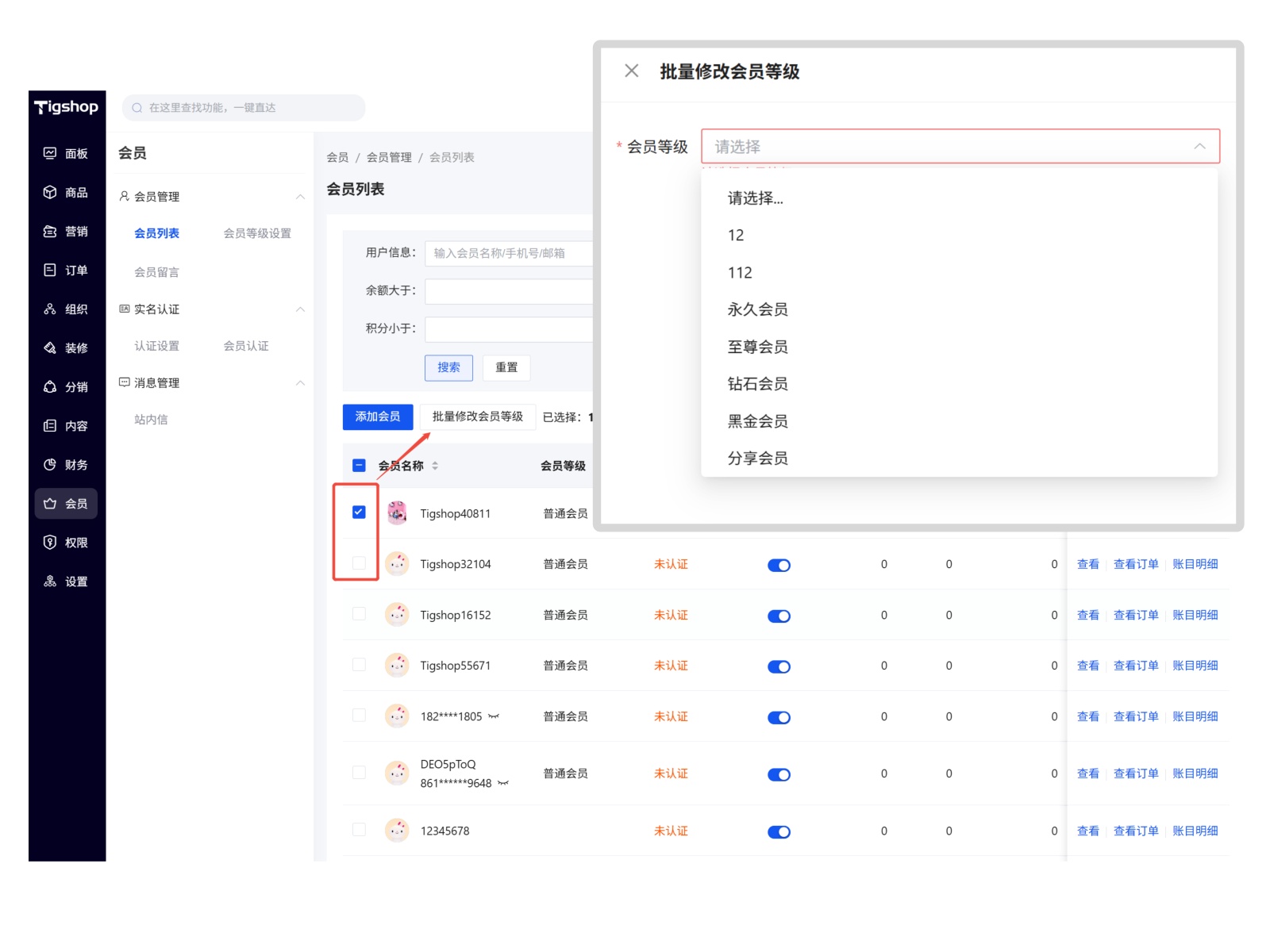Viewport: 1270px width, 952px height.
Task: Focus the 用户信息 search input field
Action: click(508, 253)
